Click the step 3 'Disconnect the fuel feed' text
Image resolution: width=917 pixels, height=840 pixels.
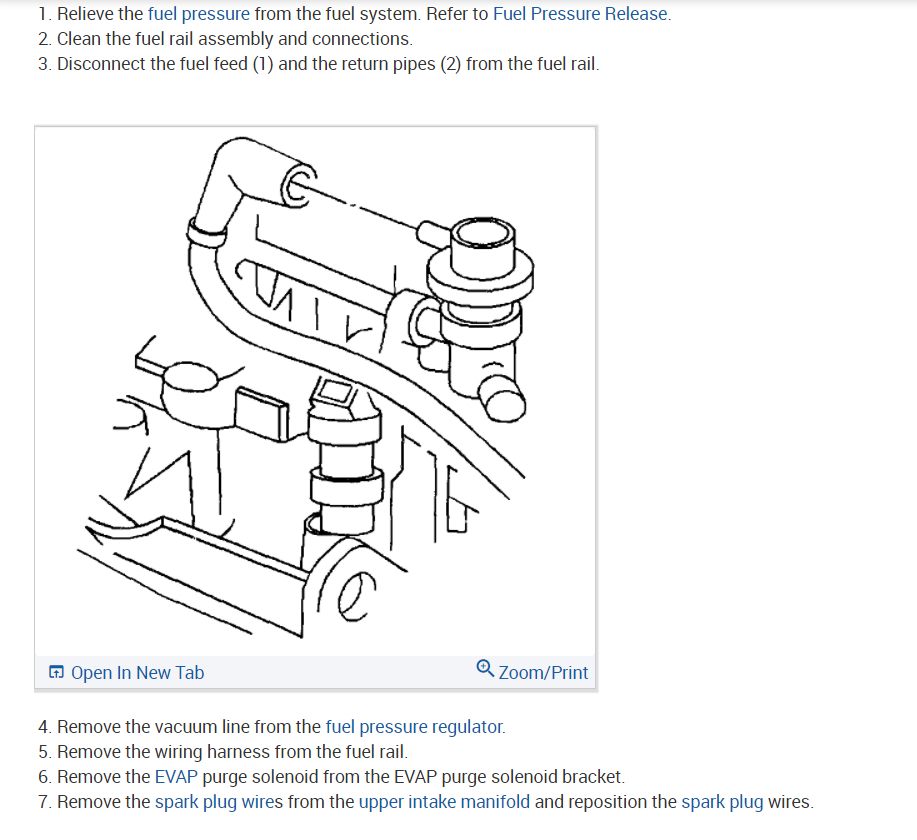(x=153, y=63)
